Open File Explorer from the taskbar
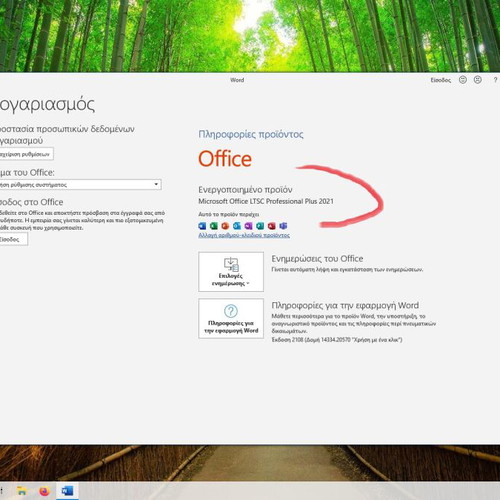 coord(22,491)
